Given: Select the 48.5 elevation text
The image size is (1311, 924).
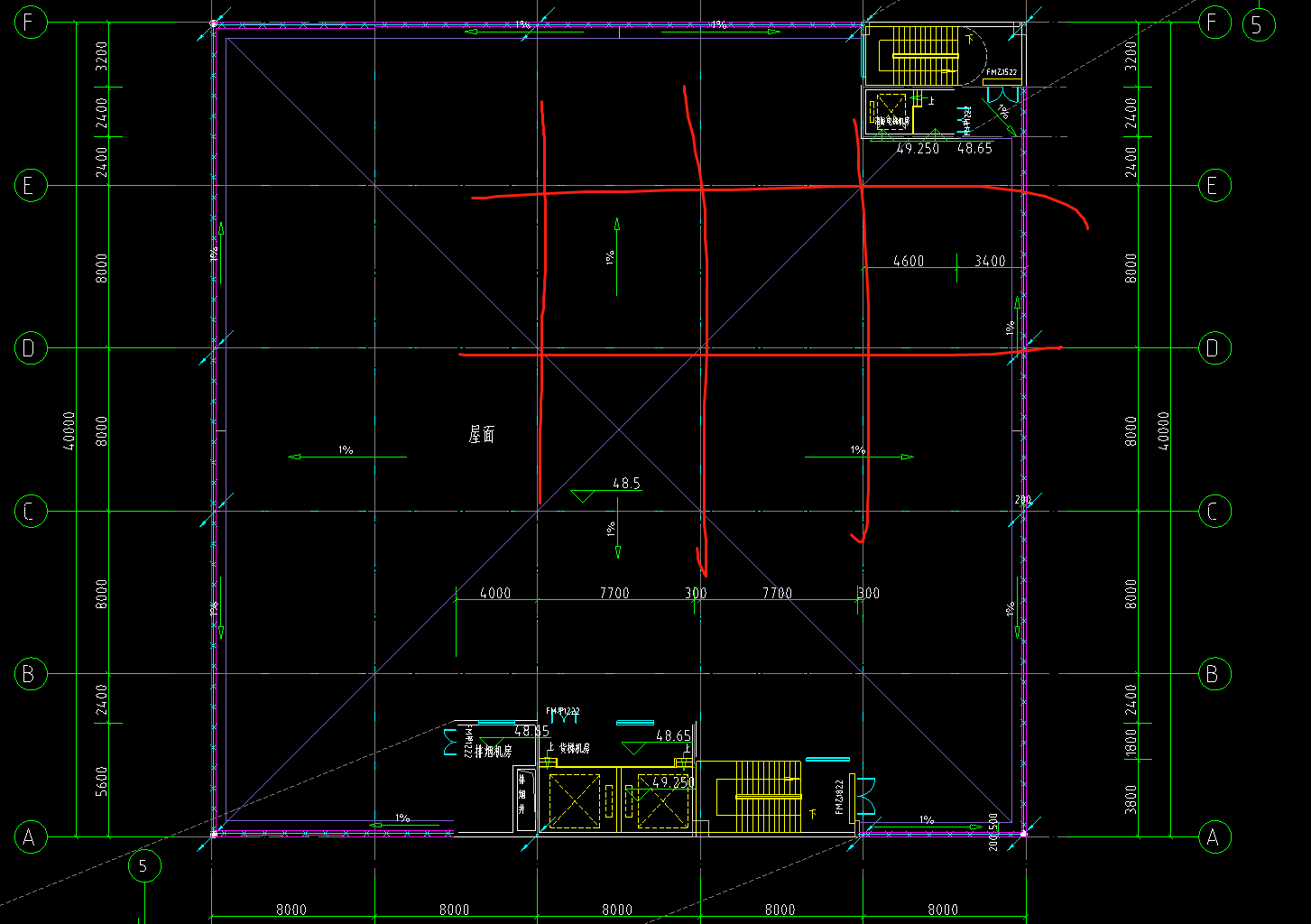Looking at the screenshot, I should [x=626, y=484].
